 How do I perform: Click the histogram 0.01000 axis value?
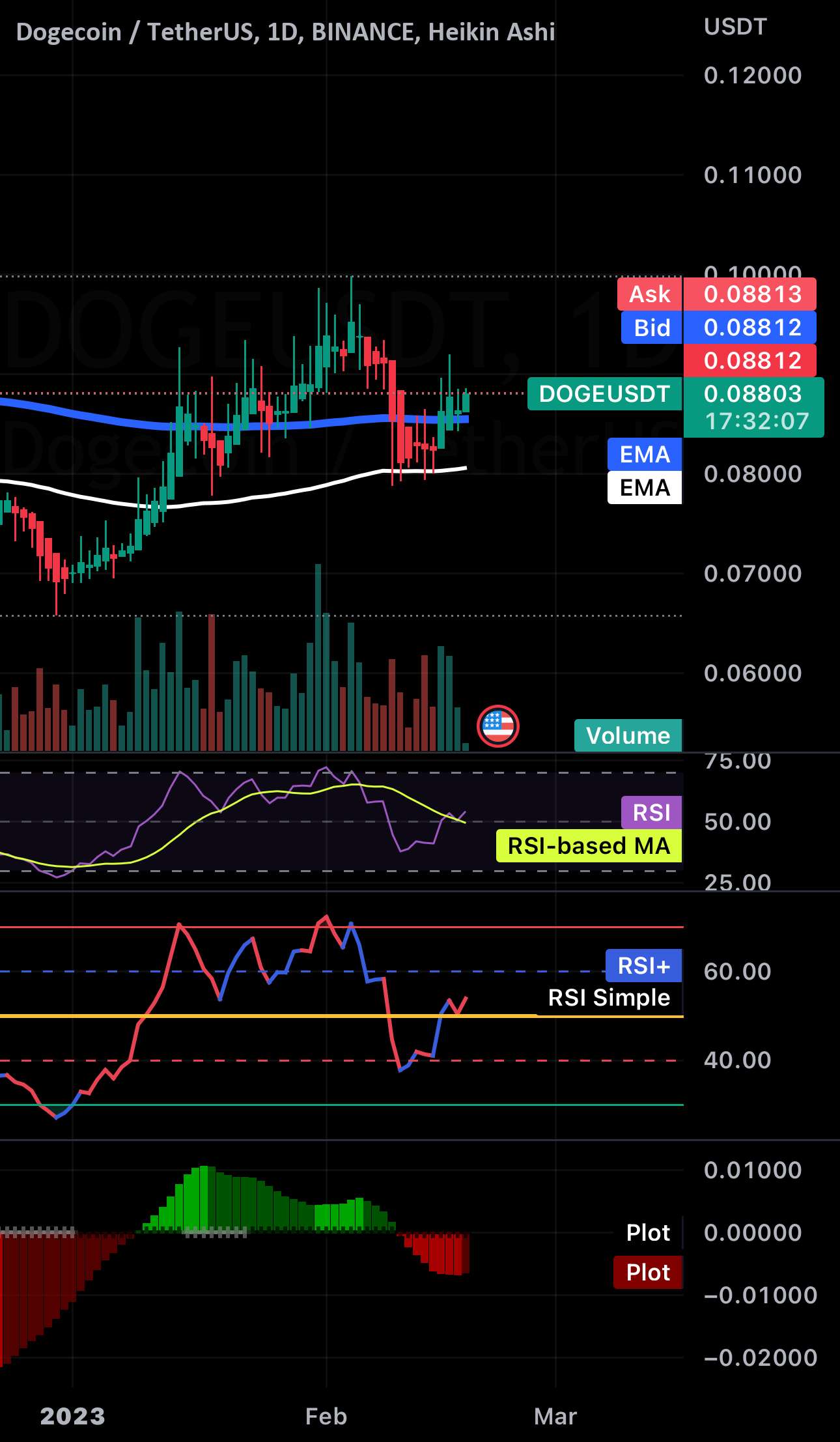[x=753, y=1170]
